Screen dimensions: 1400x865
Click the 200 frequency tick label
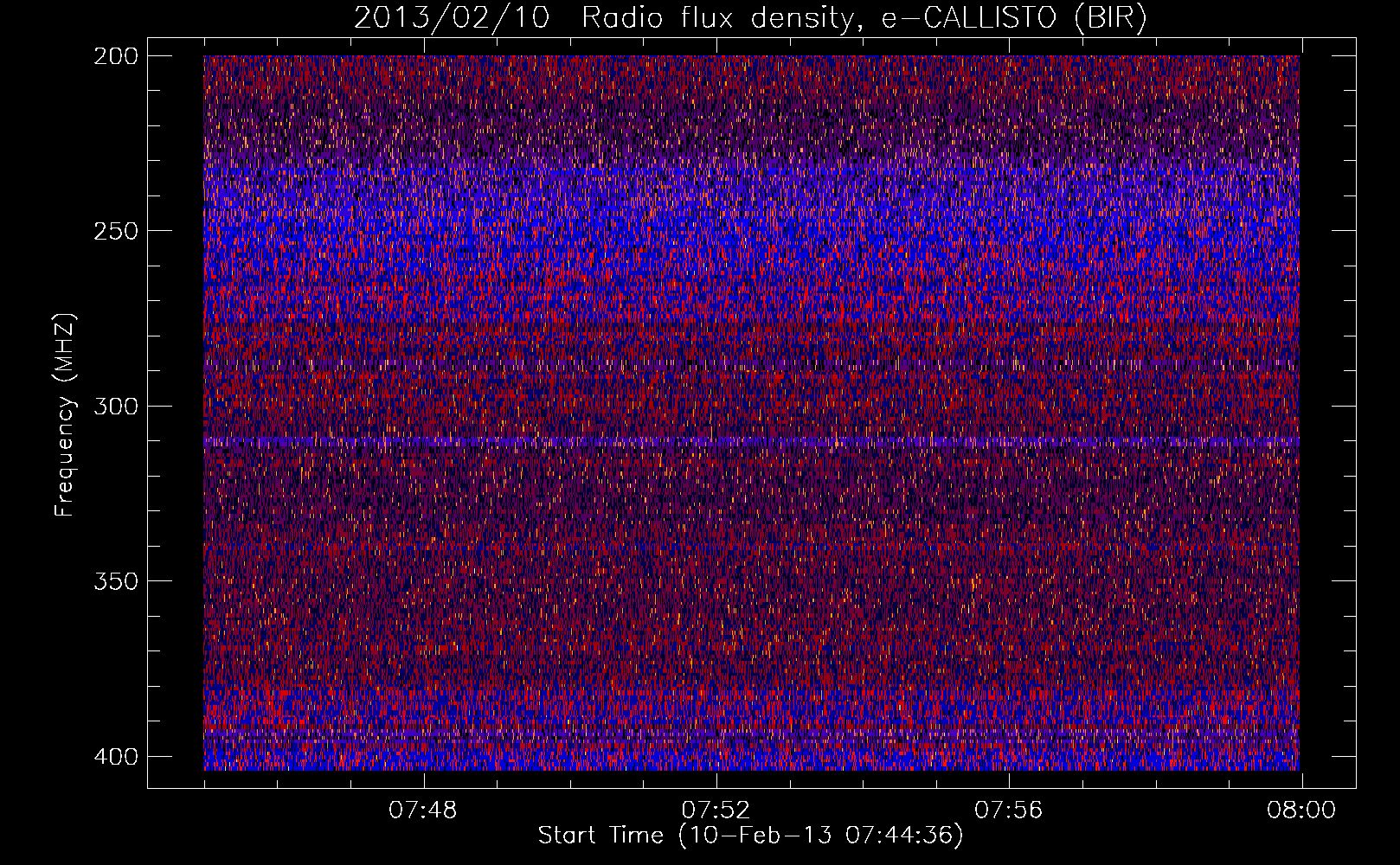point(116,56)
